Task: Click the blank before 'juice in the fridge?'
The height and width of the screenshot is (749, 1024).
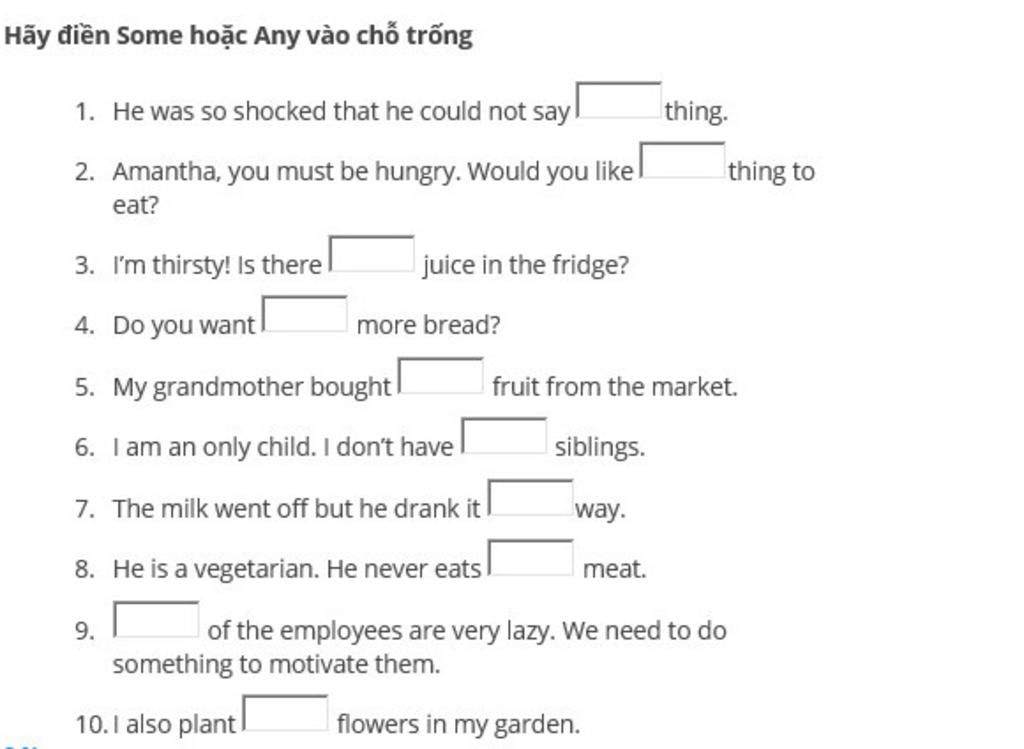Action: coord(372,253)
